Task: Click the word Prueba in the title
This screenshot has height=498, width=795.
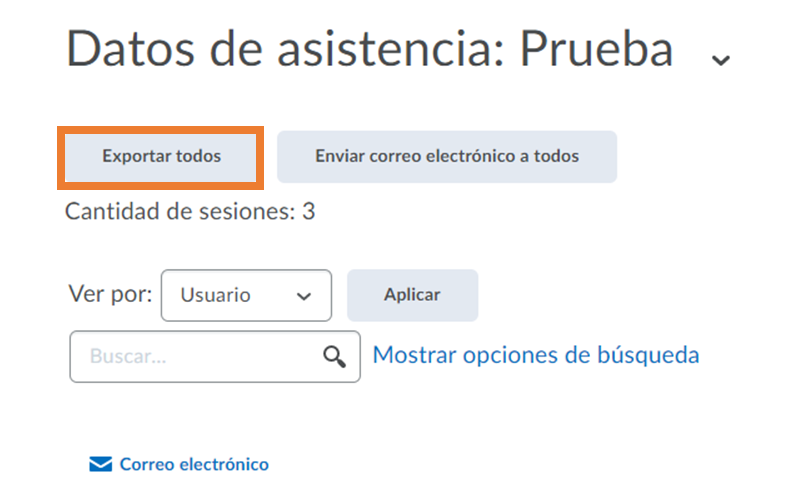Action: click(596, 50)
